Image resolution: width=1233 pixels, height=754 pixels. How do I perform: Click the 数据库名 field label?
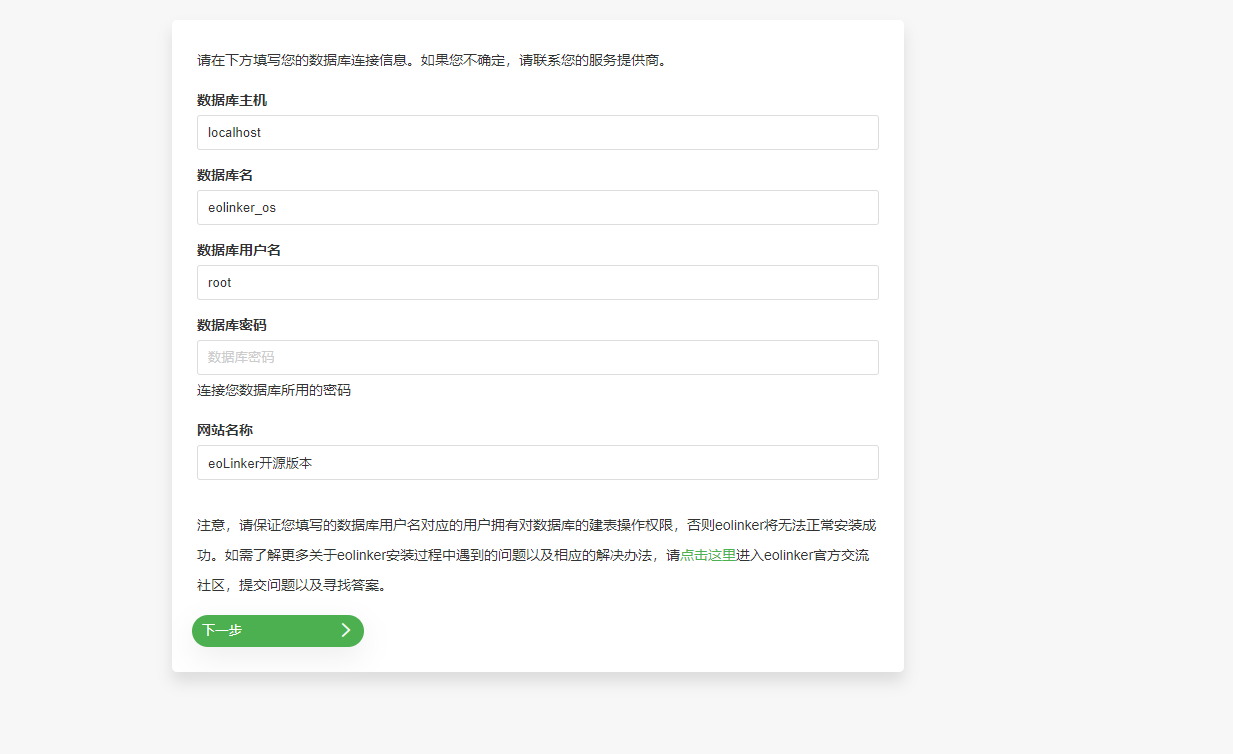click(224, 175)
